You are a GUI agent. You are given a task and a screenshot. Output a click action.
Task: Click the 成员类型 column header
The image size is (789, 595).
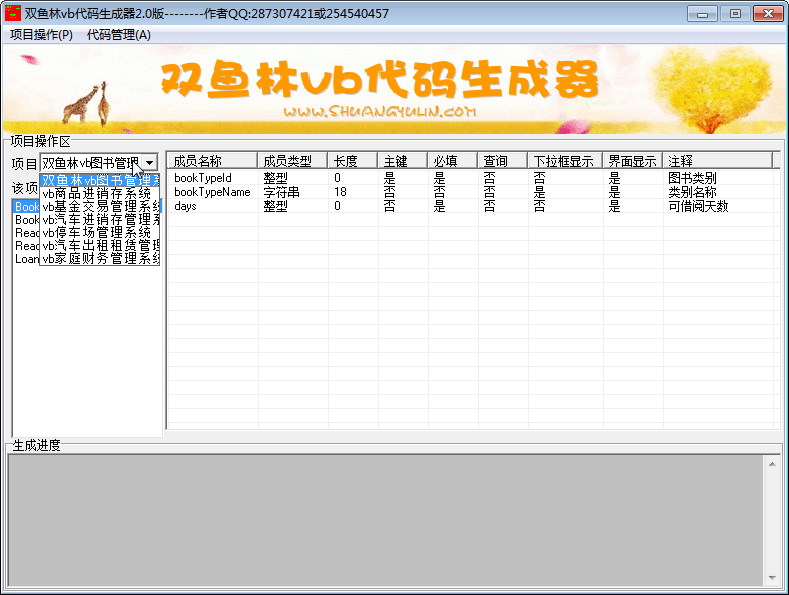pyautogui.click(x=292, y=161)
